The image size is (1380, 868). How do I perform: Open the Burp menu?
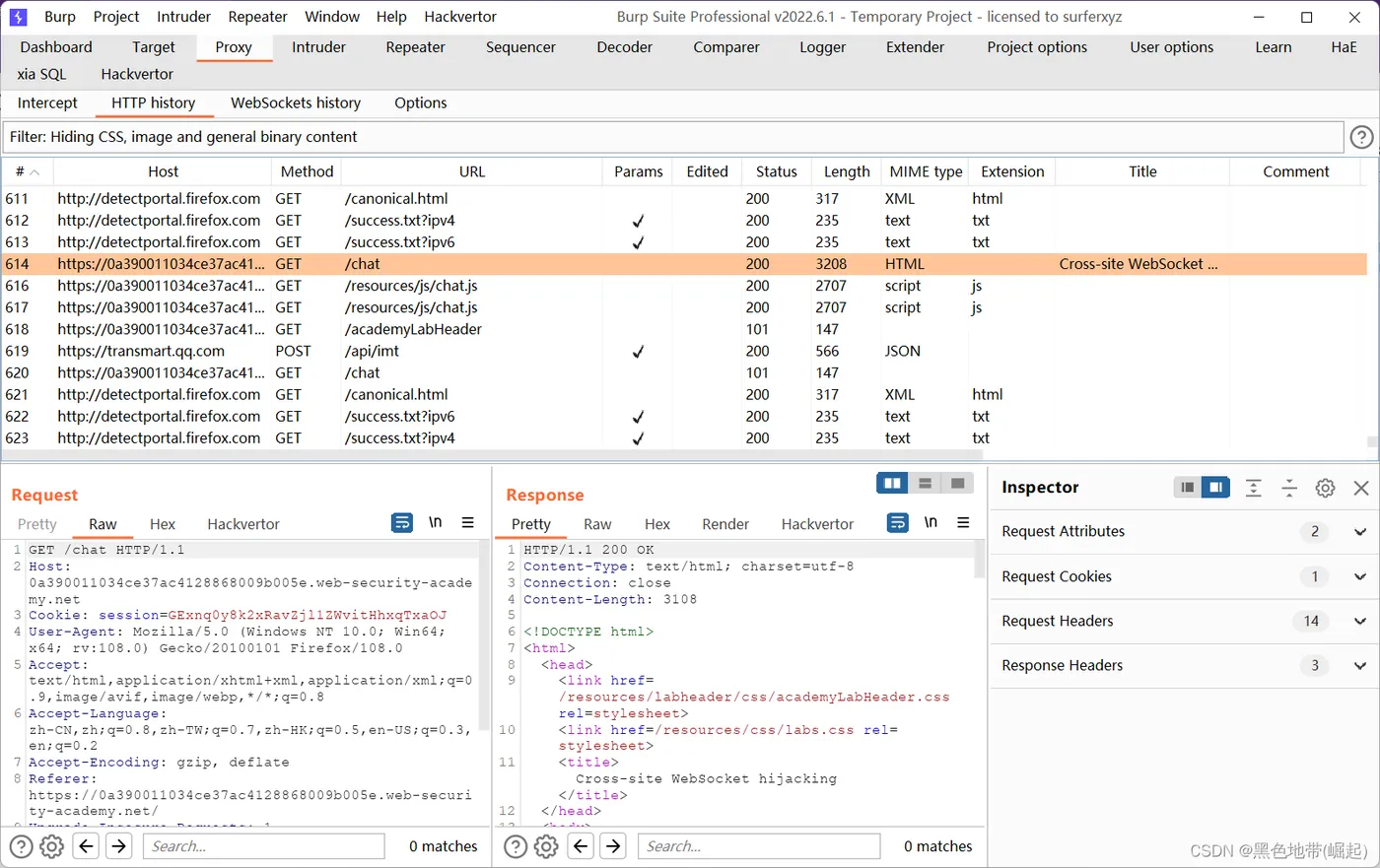[x=60, y=17]
